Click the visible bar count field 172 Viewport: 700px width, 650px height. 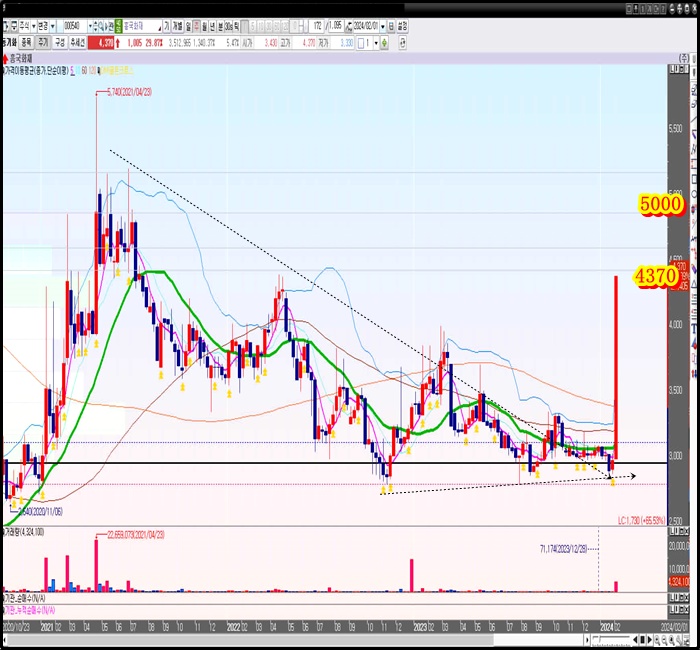[317, 26]
